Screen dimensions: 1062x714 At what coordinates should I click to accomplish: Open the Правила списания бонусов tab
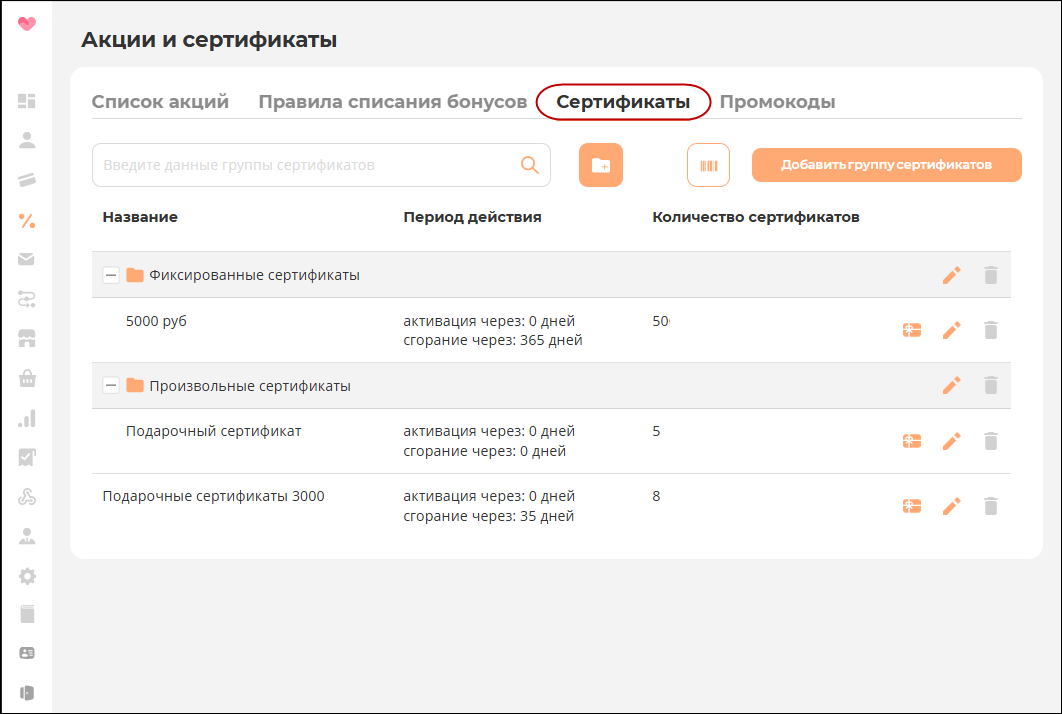pyautogui.click(x=393, y=102)
